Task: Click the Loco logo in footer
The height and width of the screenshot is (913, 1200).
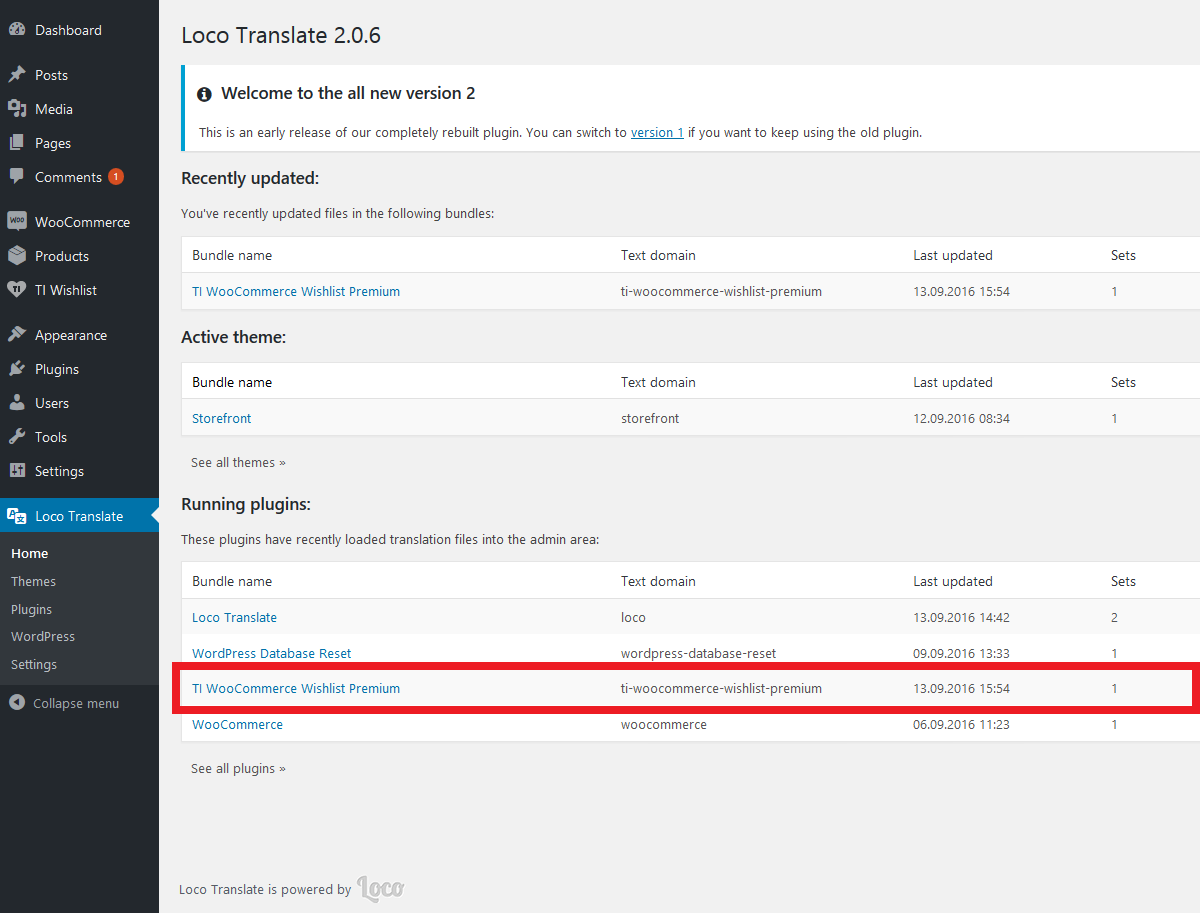Action: [x=381, y=888]
